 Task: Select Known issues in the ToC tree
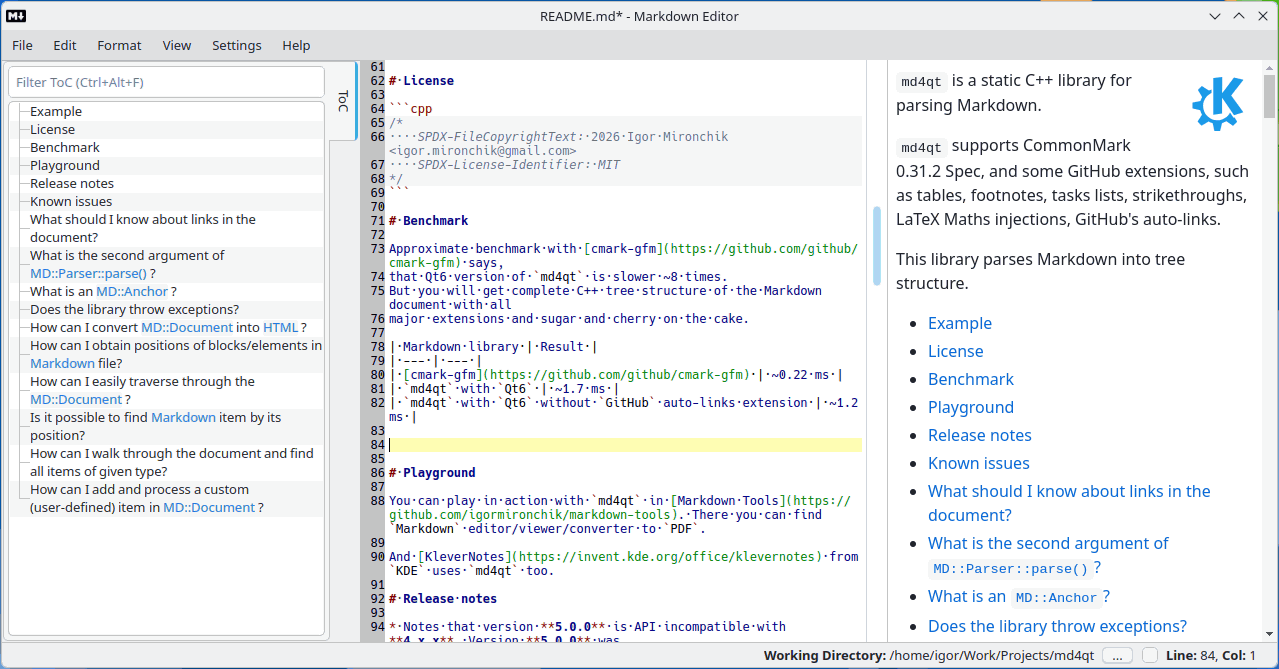71,201
